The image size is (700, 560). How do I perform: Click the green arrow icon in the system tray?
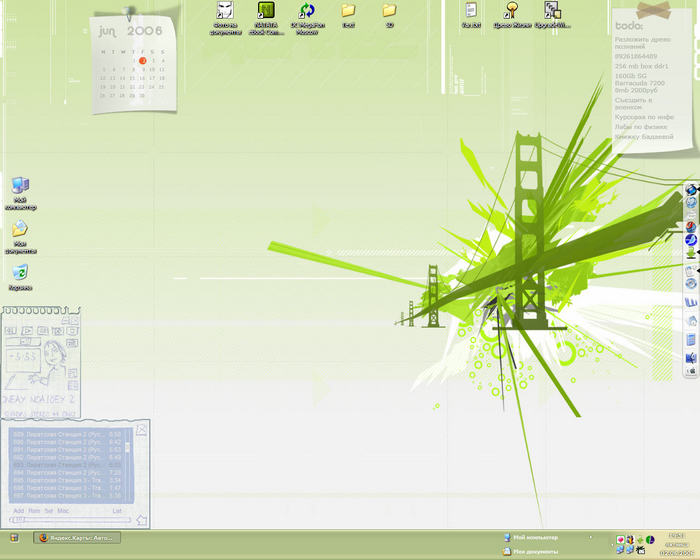tap(640, 540)
